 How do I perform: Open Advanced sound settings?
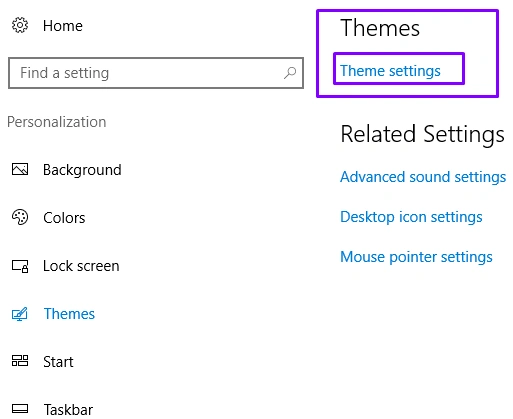423,177
